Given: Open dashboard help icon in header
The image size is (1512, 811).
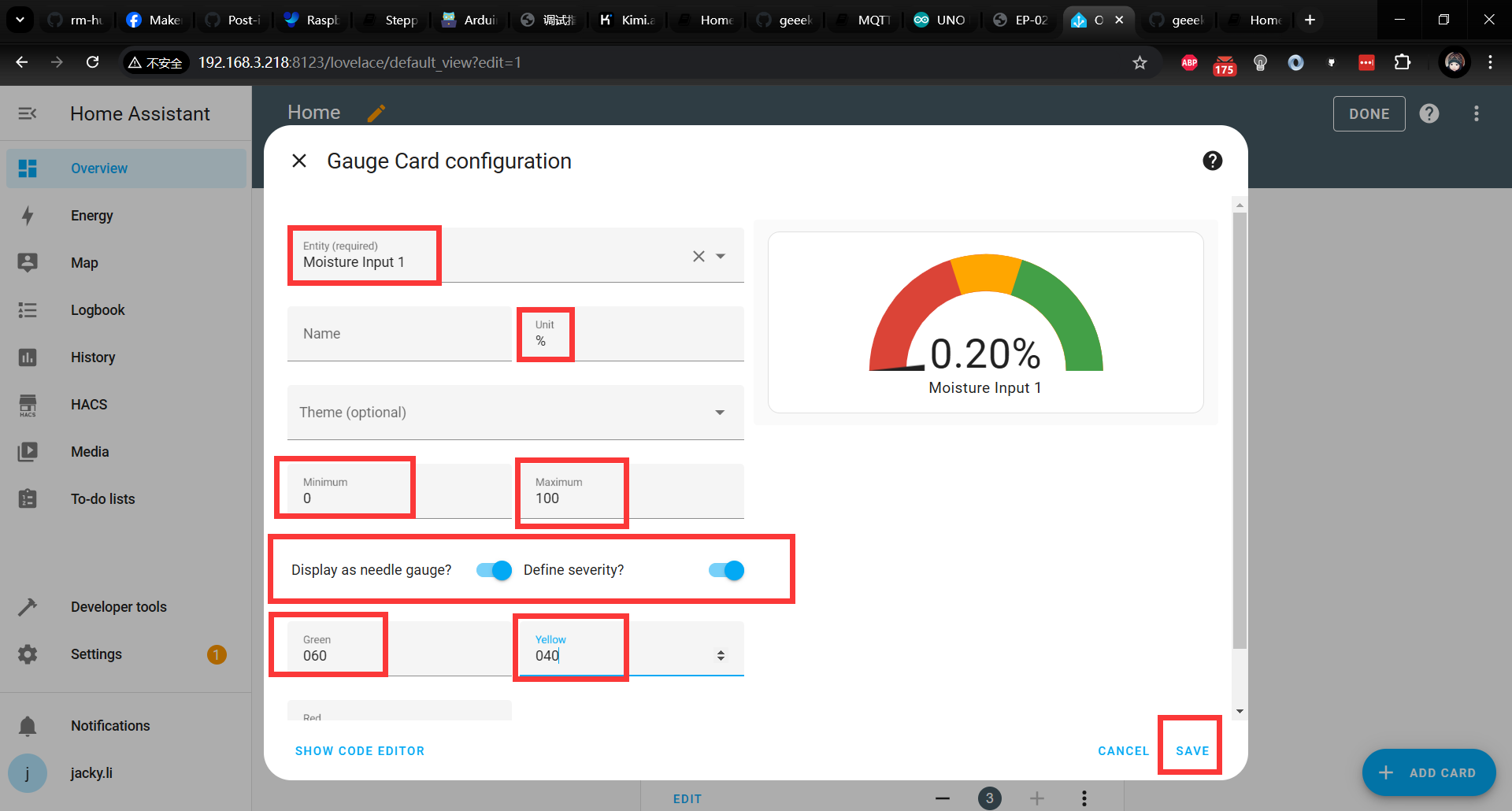Looking at the screenshot, I should click(1429, 113).
